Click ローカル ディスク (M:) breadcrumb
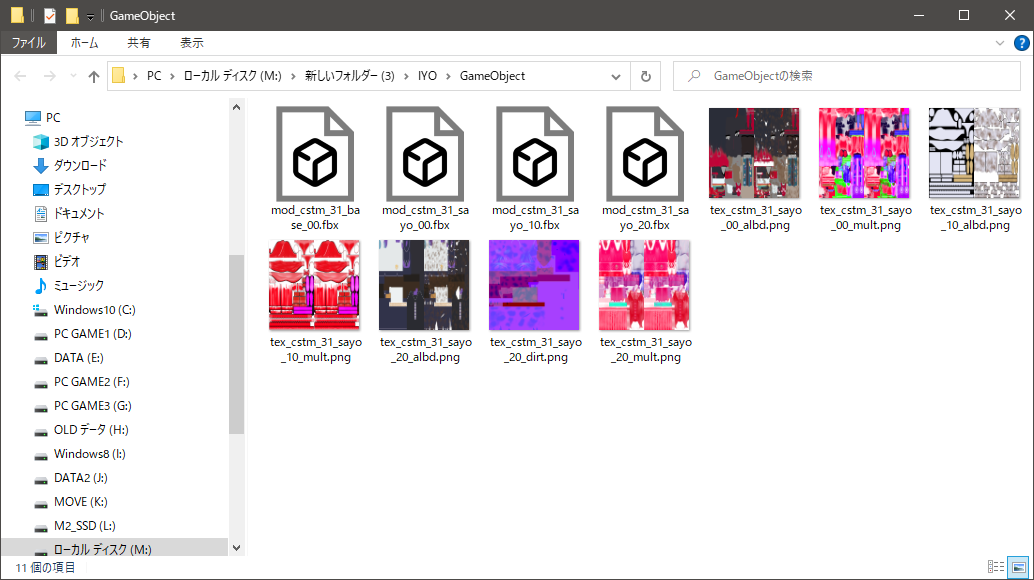 click(x=232, y=76)
